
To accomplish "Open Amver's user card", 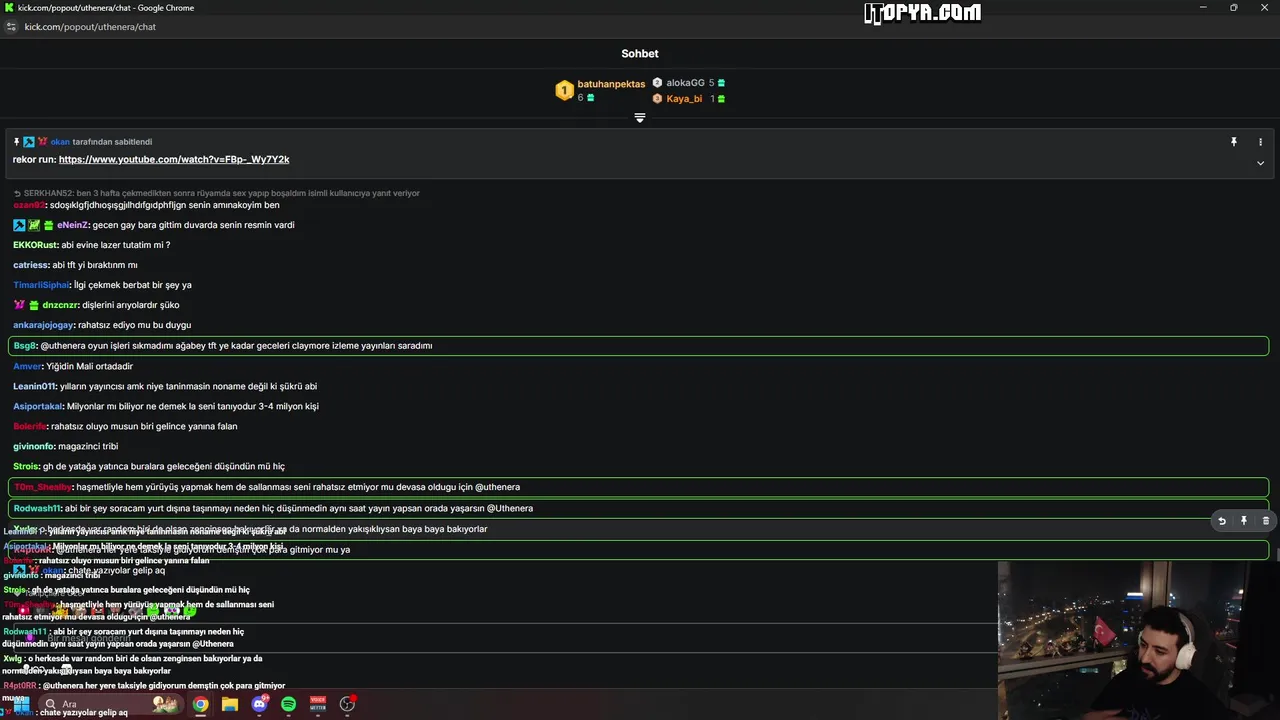I will click(x=27, y=366).
